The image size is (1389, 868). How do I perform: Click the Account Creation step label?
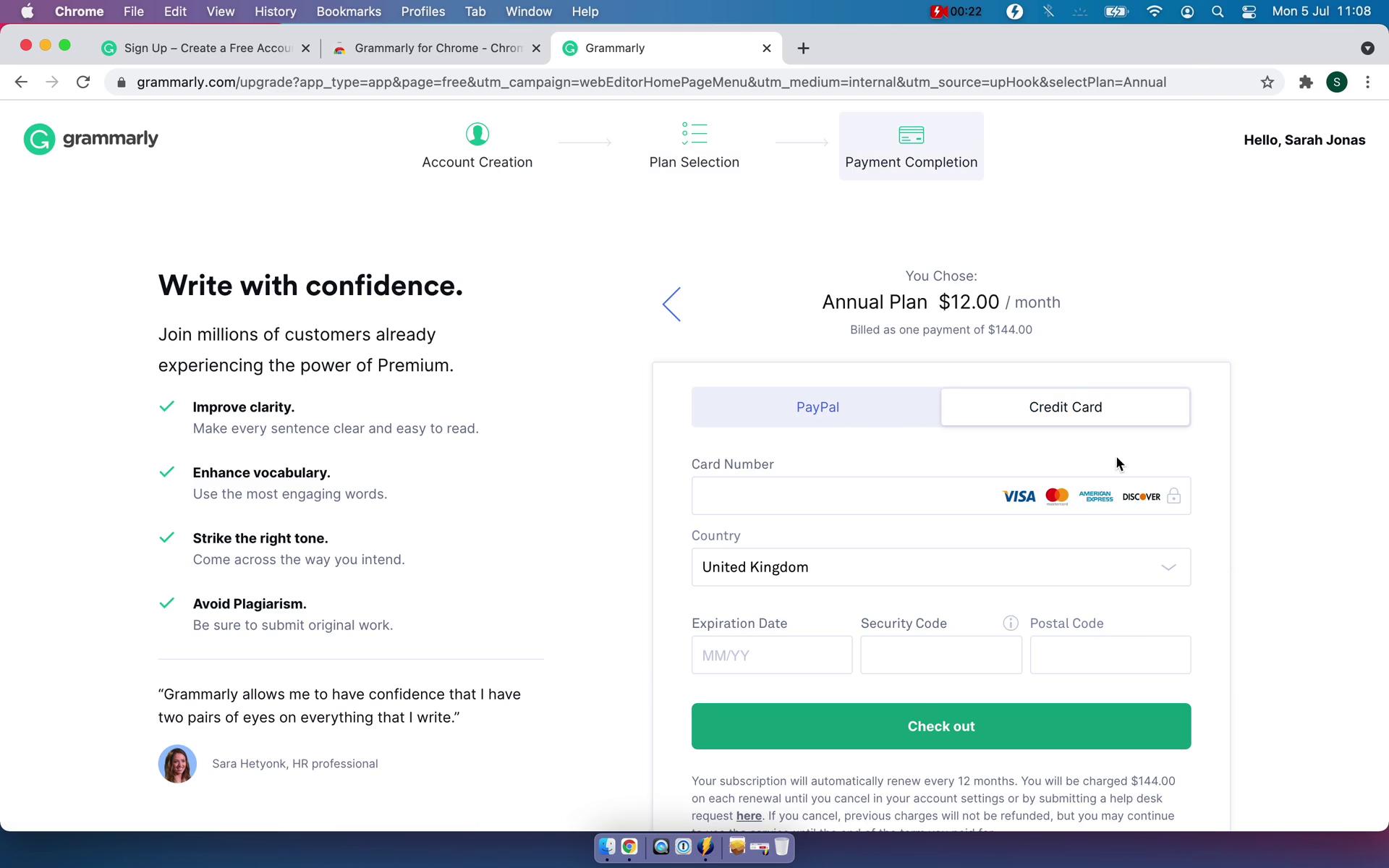coord(477,163)
